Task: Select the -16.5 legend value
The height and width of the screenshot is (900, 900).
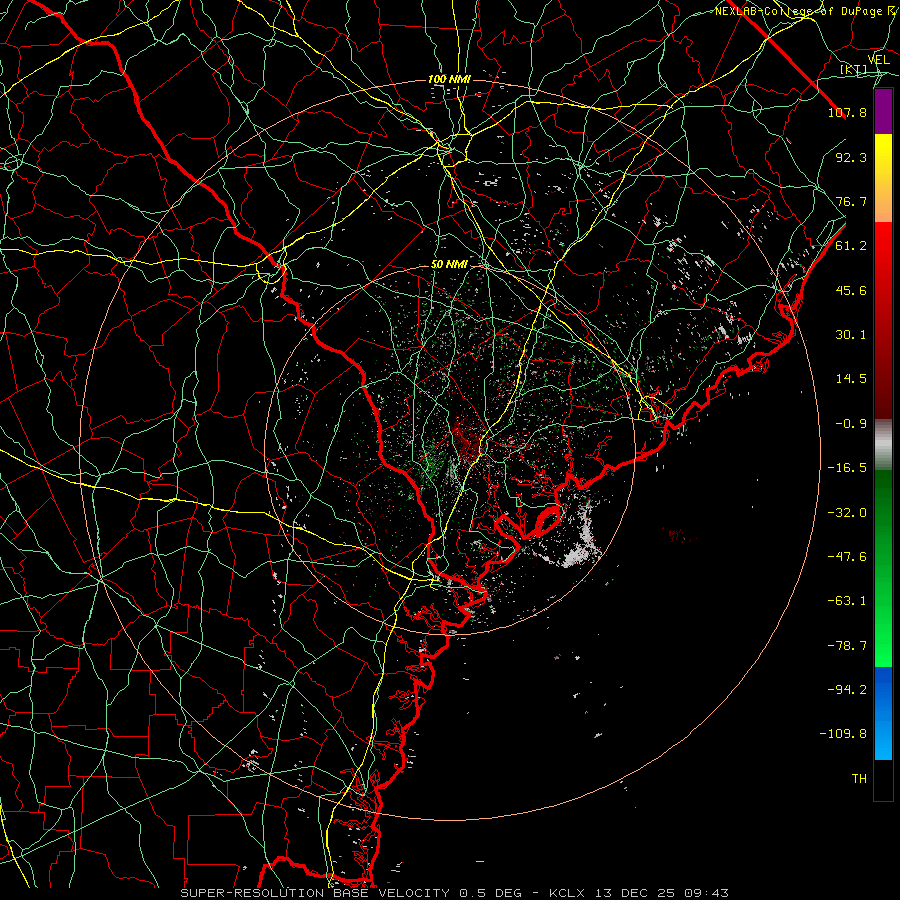Action: coord(847,468)
